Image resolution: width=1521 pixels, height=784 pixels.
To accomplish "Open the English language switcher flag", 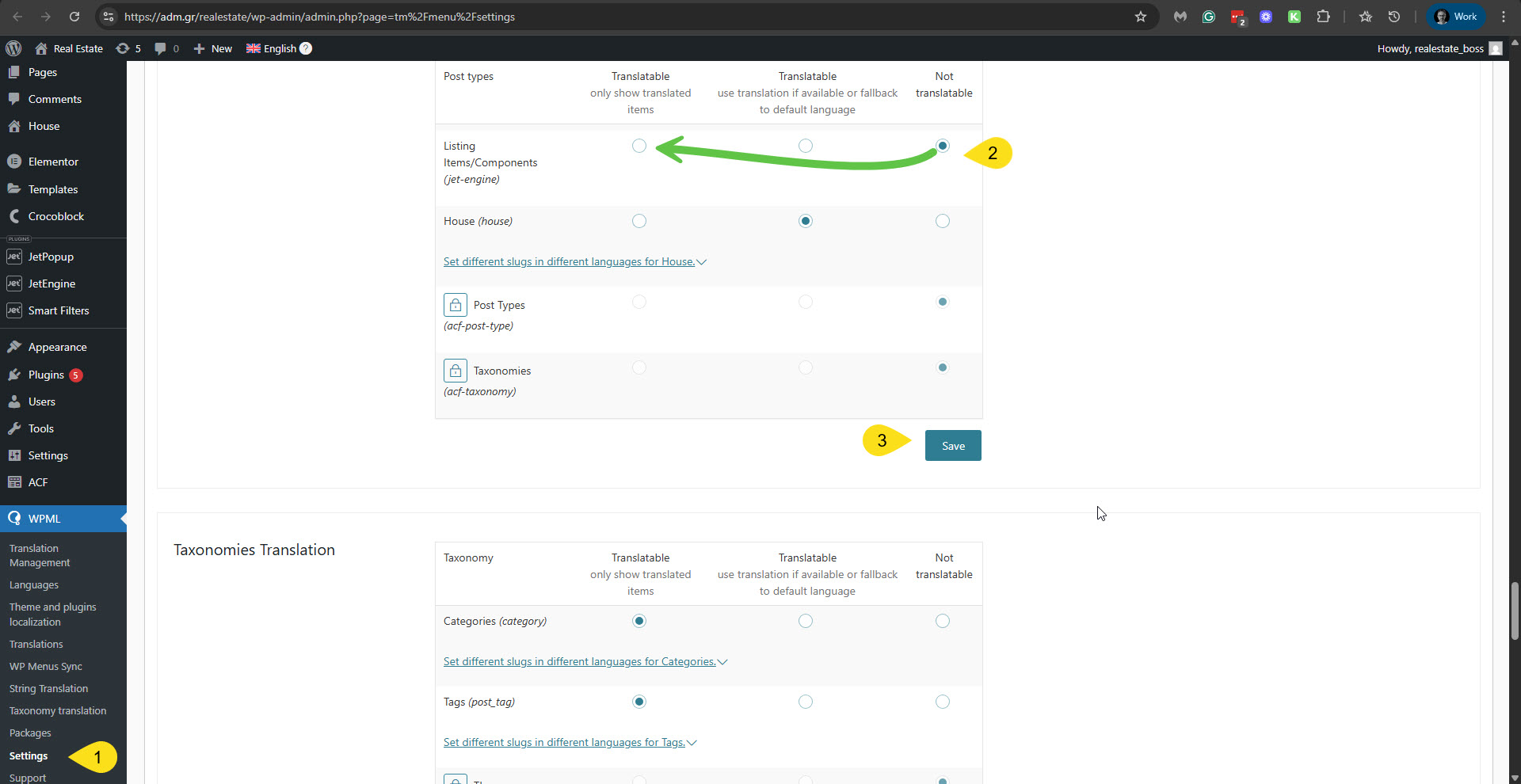I will [x=253, y=48].
